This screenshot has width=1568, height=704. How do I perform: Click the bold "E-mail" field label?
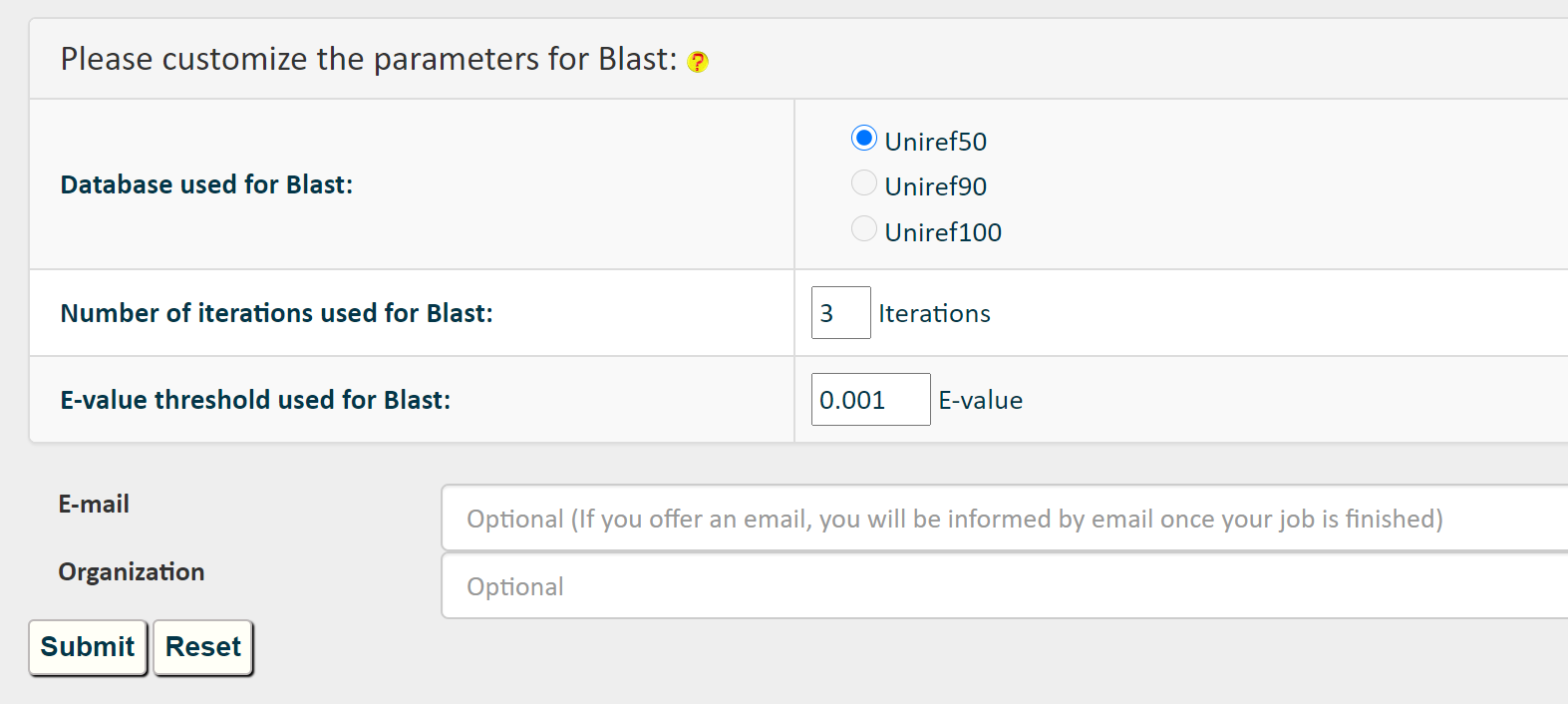(94, 504)
